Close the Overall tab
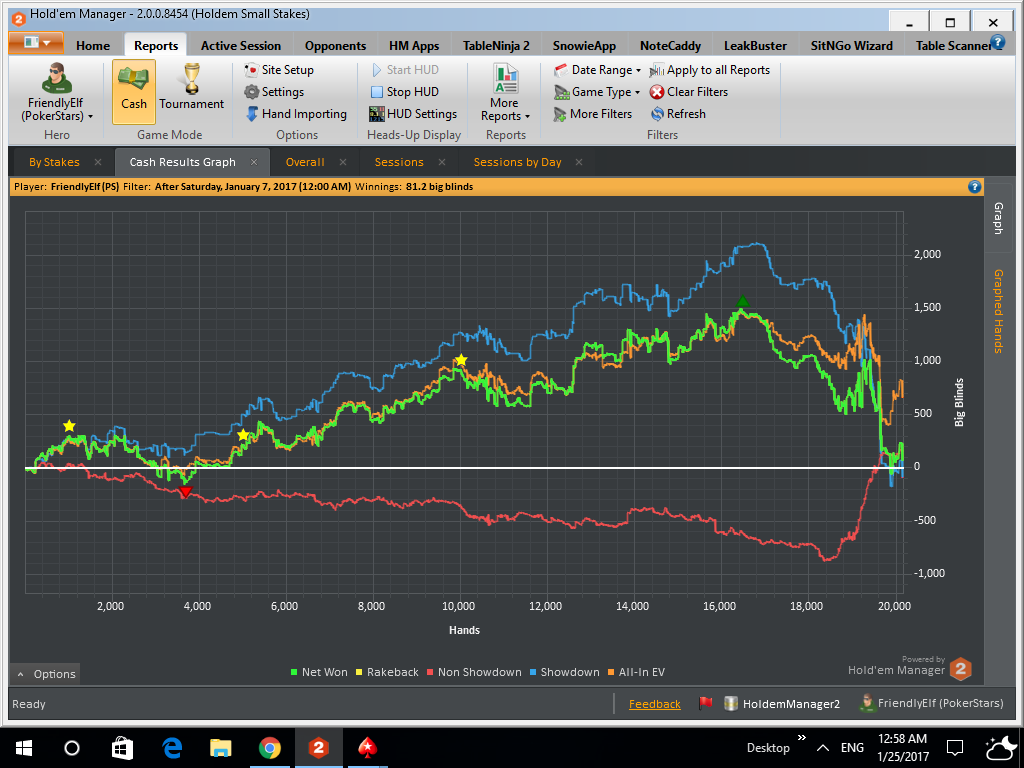 click(343, 162)
